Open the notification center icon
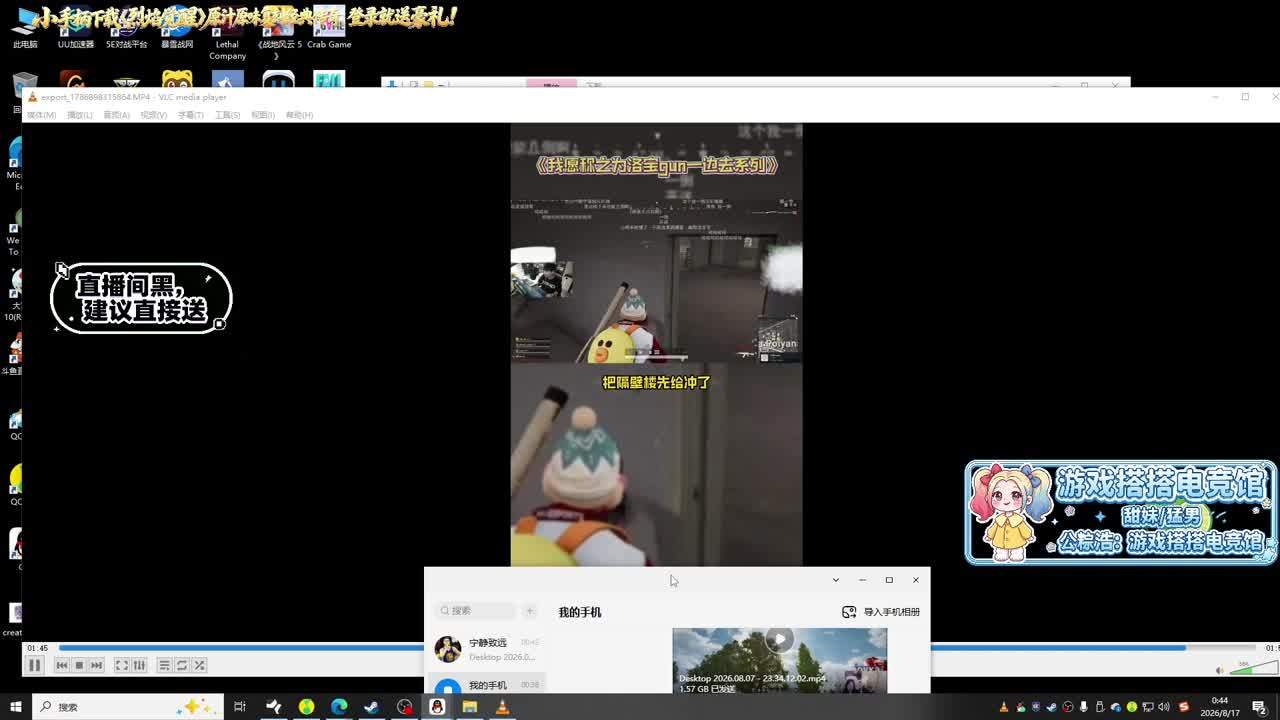 (x=1260, y=707)
